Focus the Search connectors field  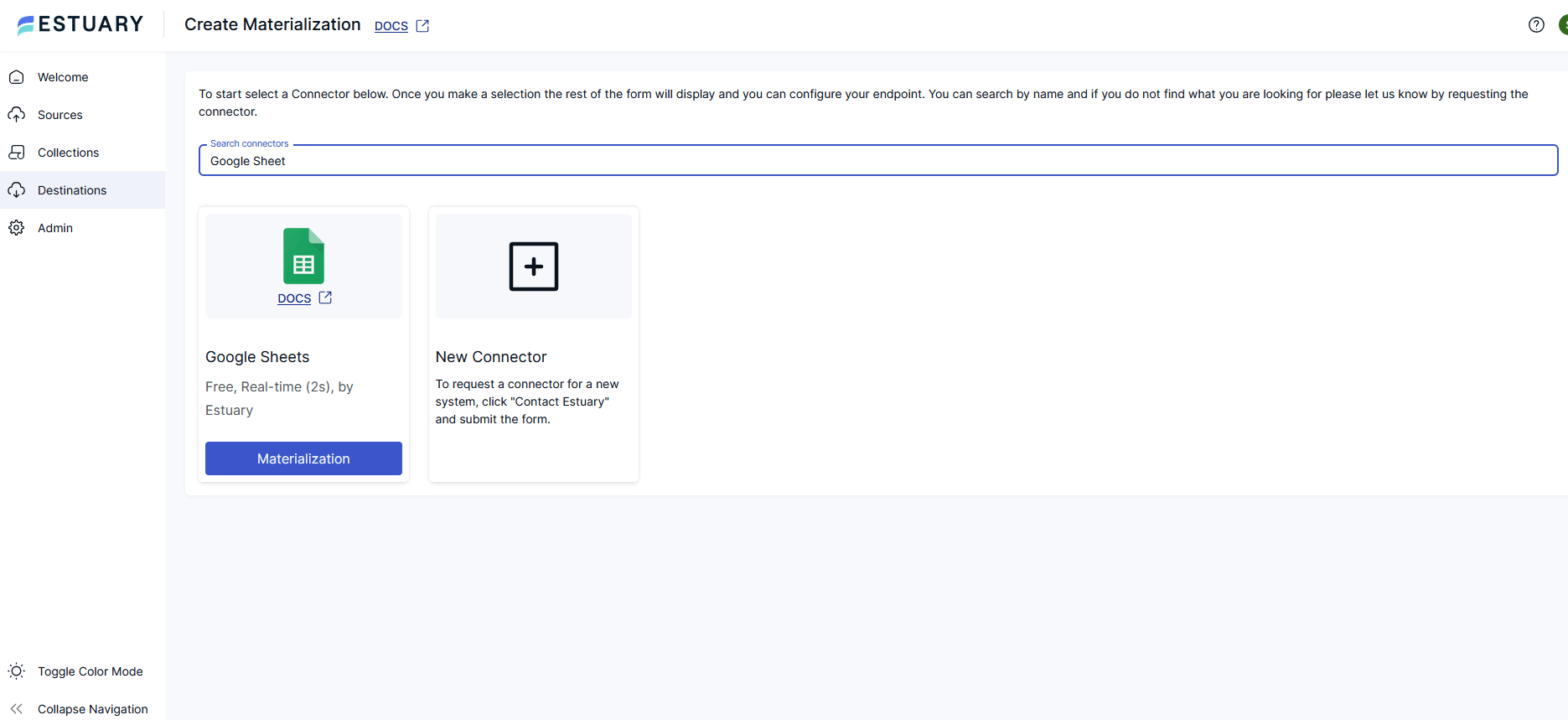click(878, 160)
